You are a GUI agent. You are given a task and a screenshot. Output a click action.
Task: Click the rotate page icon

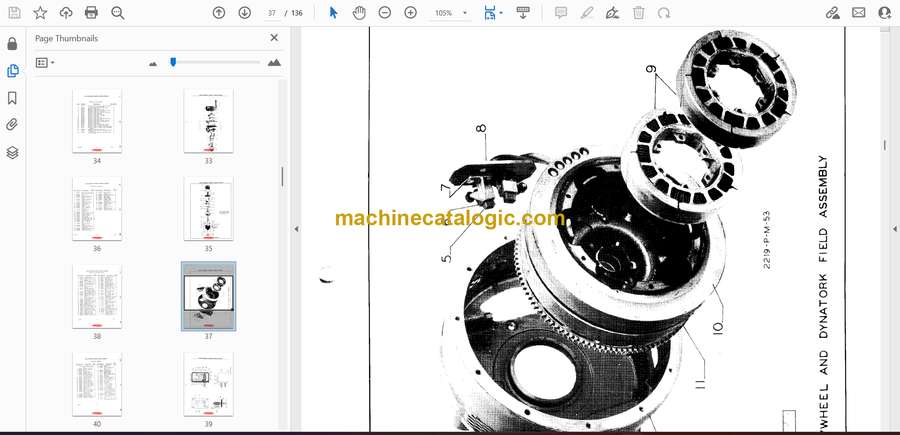(664, 13)
